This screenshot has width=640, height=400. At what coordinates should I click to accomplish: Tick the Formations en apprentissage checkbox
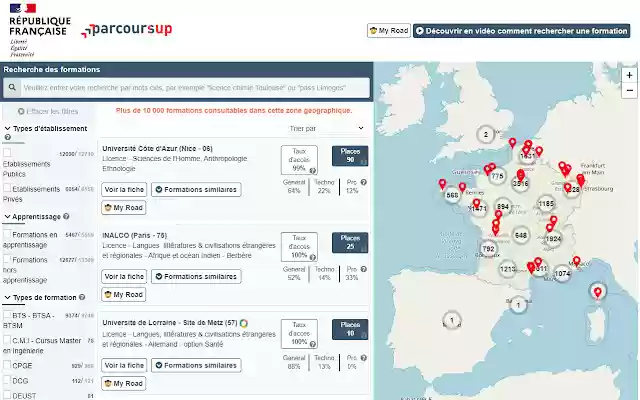pyautogui.click(x=8, y=235)
